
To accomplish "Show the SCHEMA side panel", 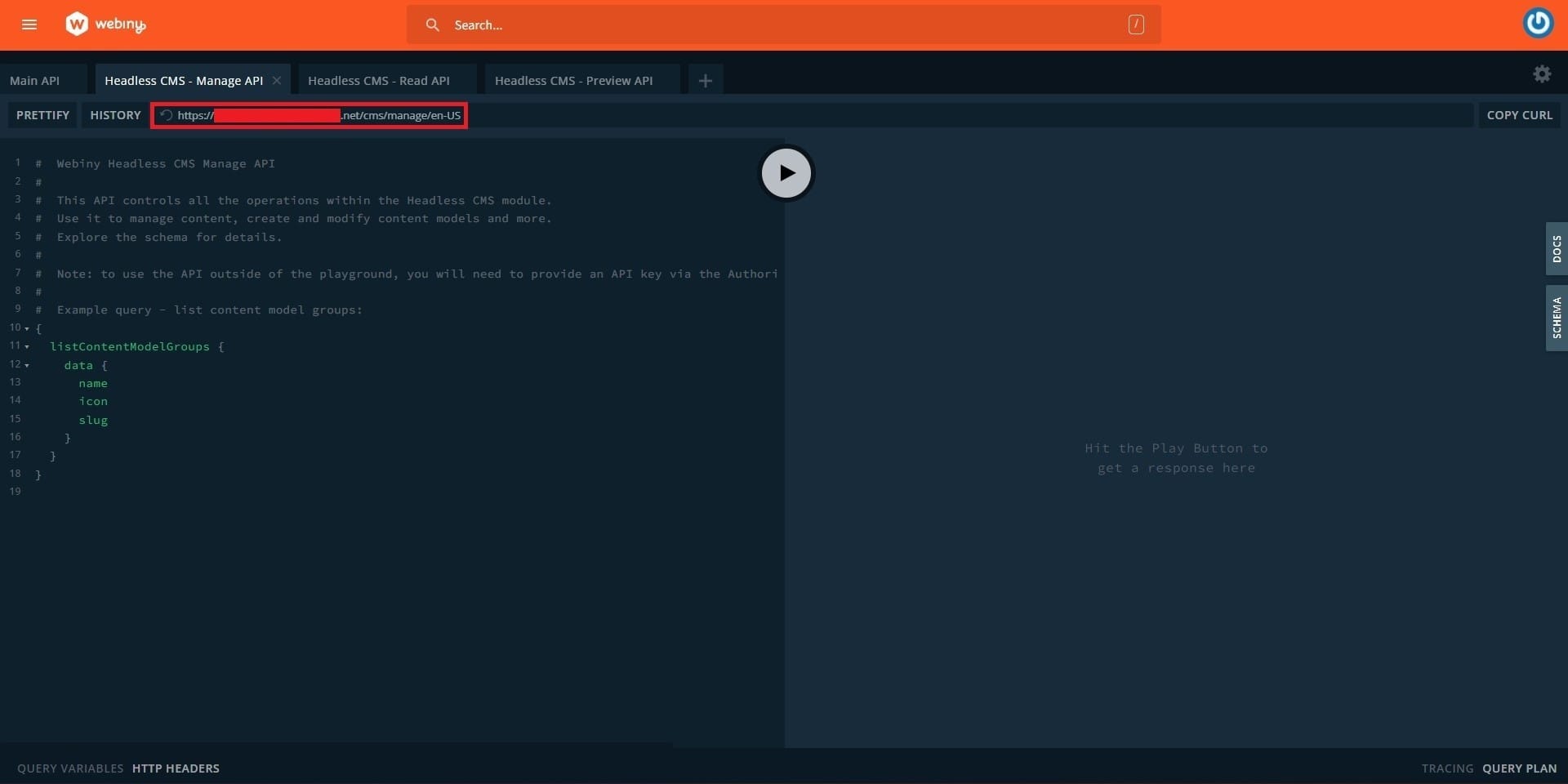I will pos(1557,318).
